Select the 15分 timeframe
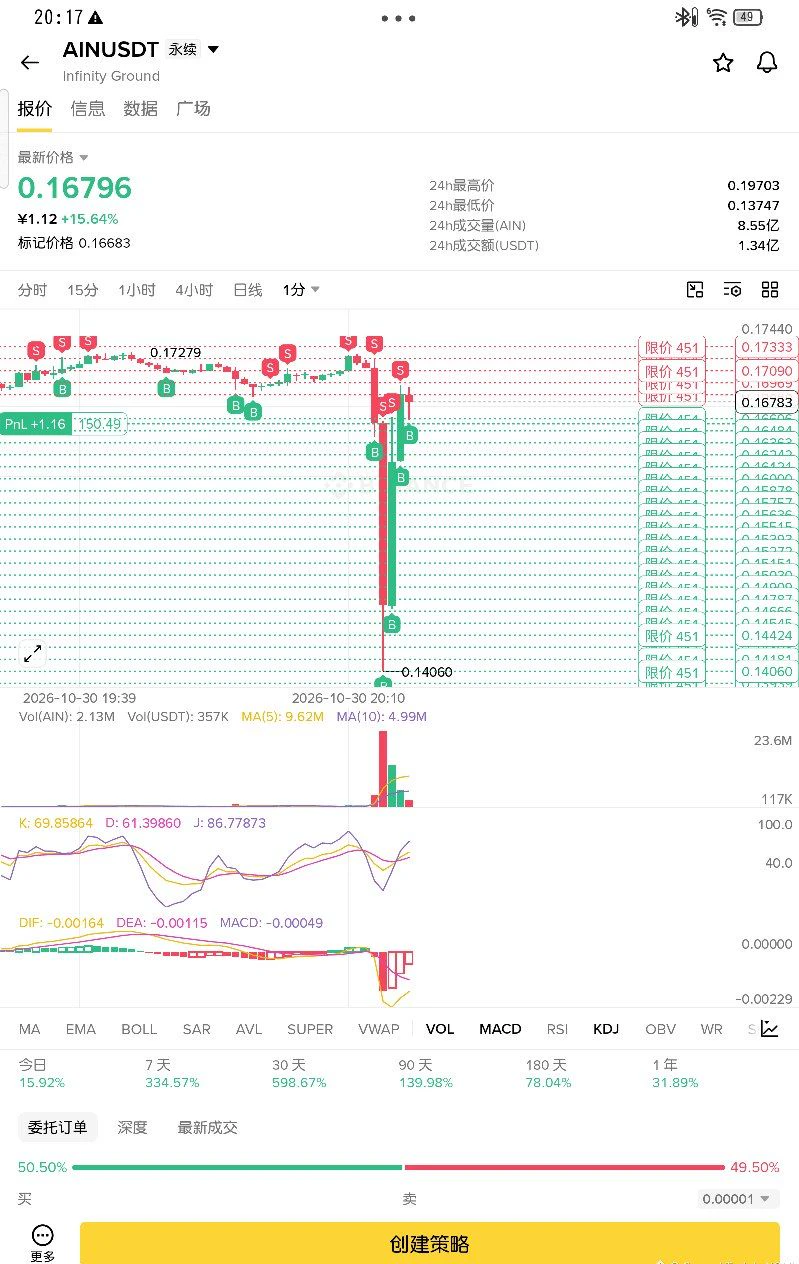The width and height of the screenshot is (799, 1264). (83, 290)
